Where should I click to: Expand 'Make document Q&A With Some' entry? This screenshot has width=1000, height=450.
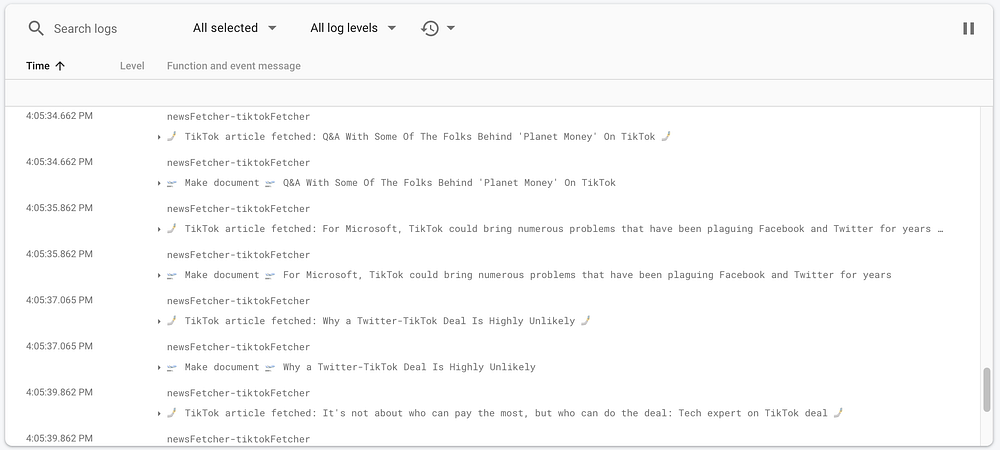coord(159,183)
